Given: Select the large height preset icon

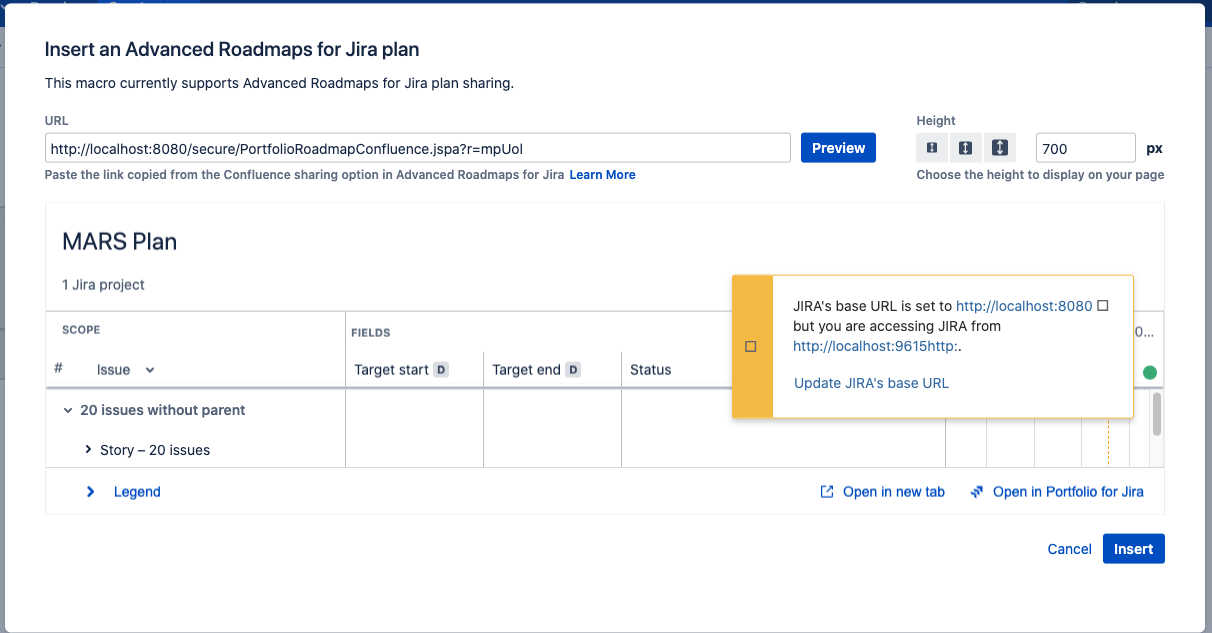Looking at the screenshot, I should [x=1000, y=148].
